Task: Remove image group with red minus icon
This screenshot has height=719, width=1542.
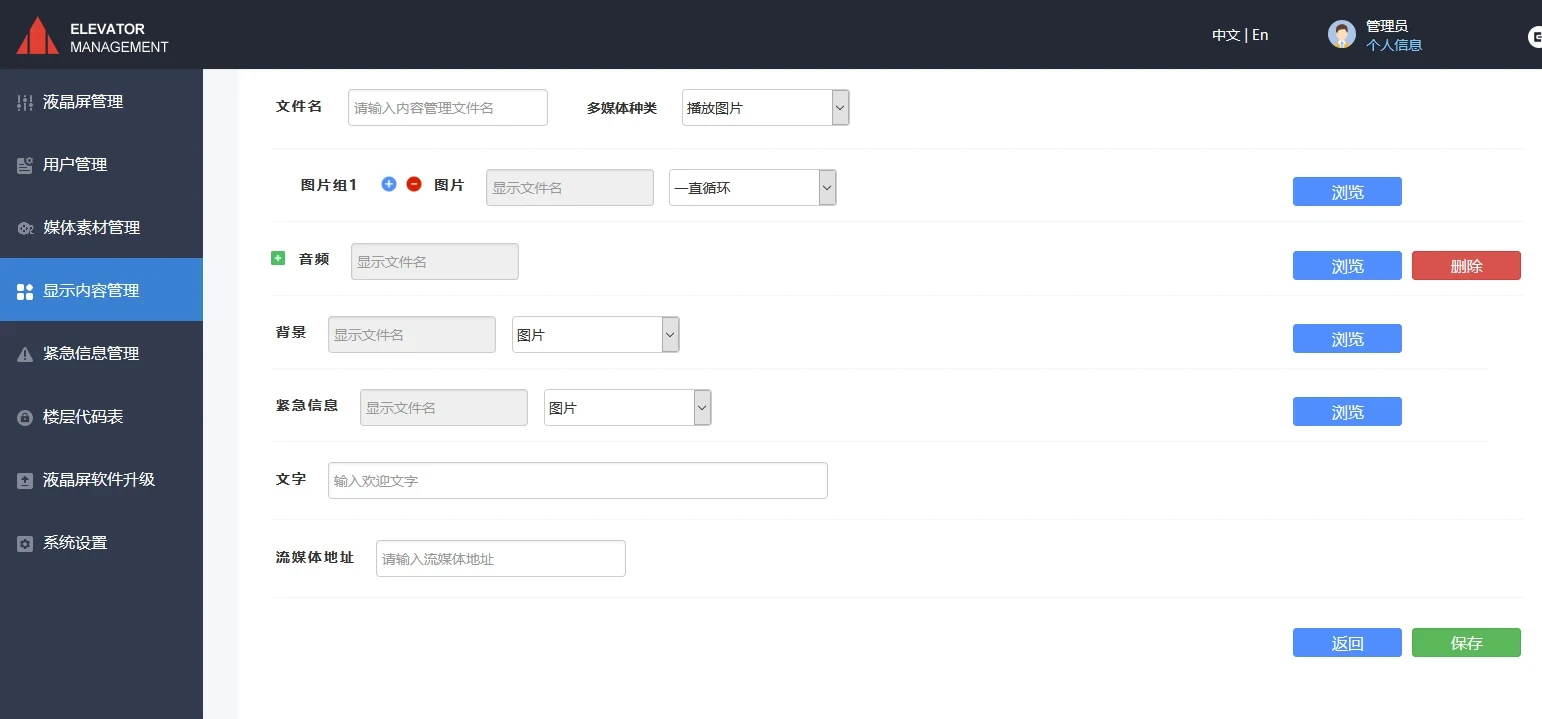Action: pos(414,184)
